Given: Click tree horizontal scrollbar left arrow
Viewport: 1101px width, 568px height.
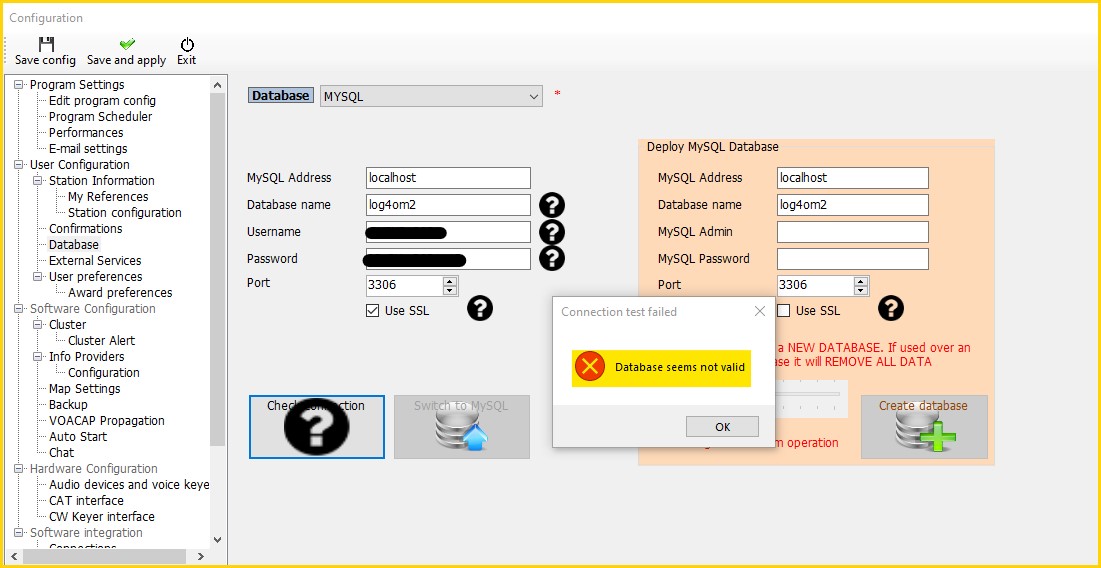Looking at the screenshot, I should tap(13, 556).
